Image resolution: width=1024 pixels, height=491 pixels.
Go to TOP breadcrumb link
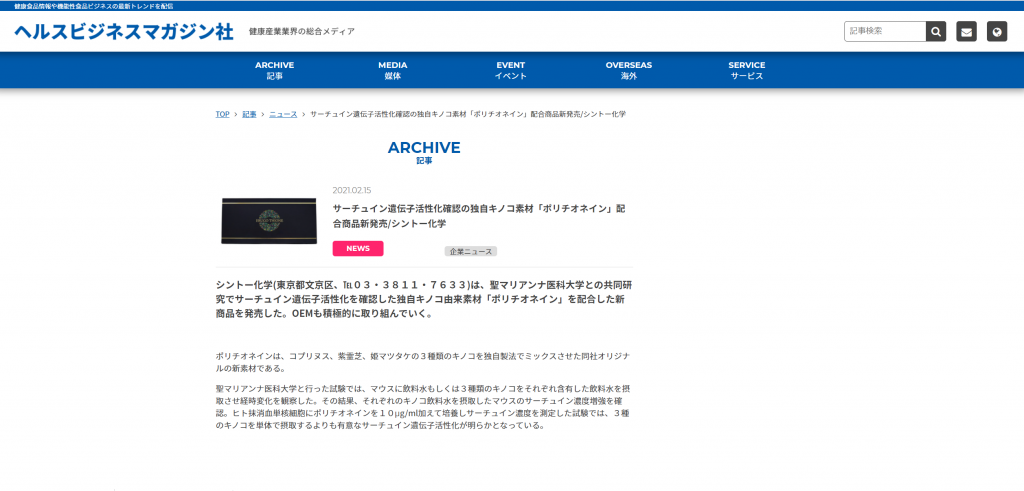223,114
